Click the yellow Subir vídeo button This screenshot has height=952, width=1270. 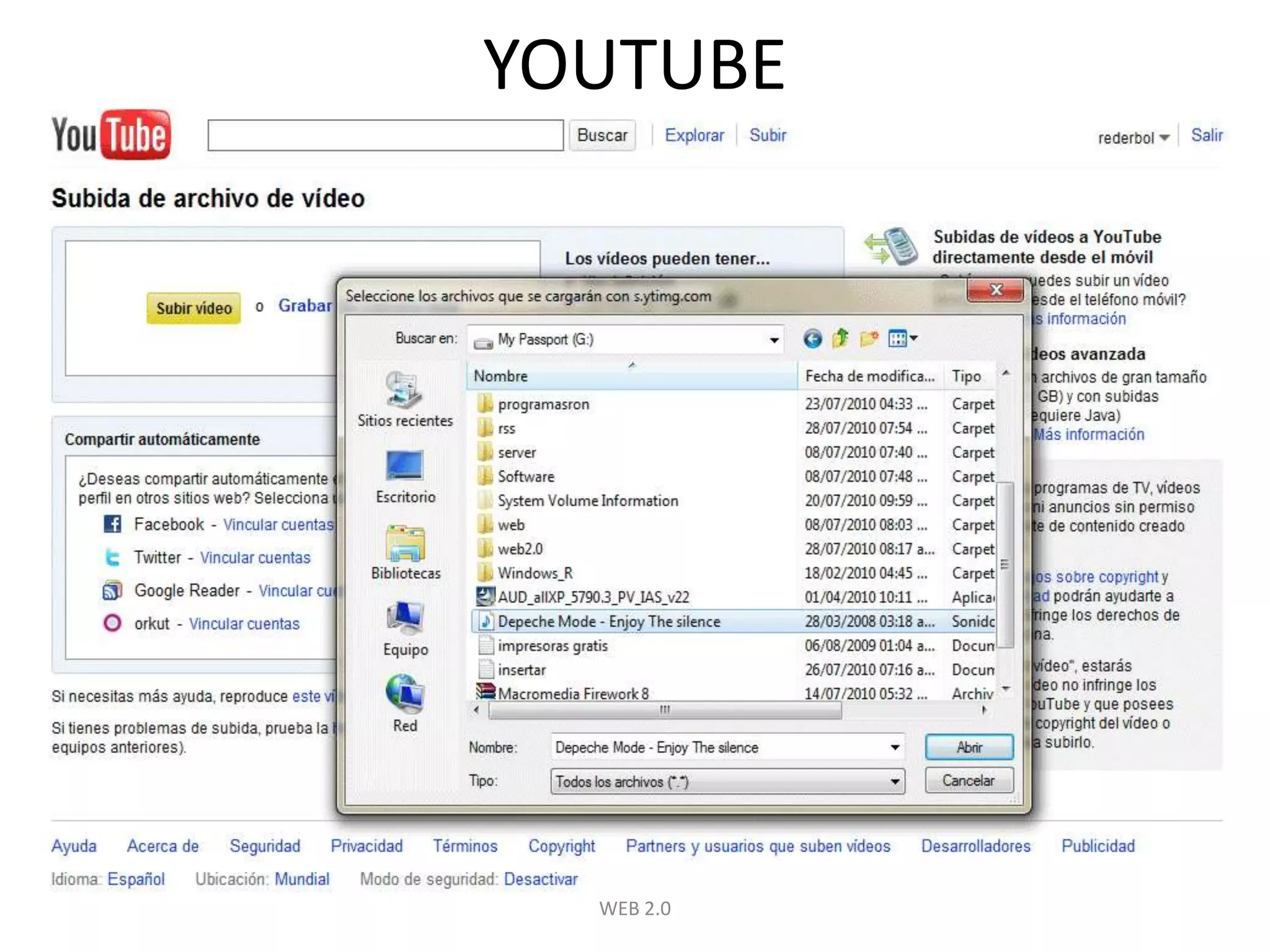click(193, 308)
